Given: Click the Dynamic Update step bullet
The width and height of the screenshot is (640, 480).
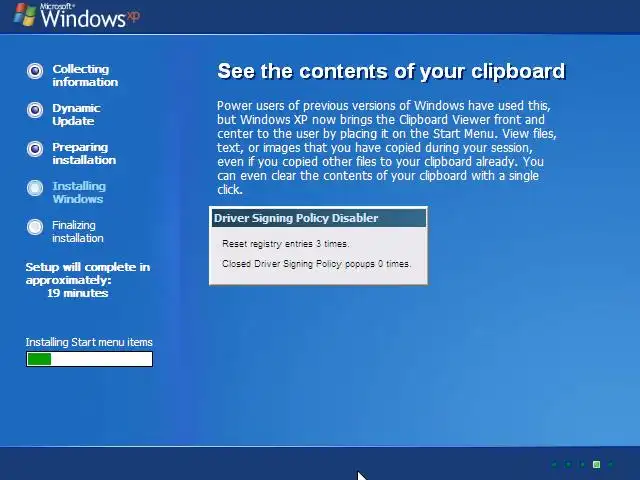Looking at the screenshot, I should (35, 110).
